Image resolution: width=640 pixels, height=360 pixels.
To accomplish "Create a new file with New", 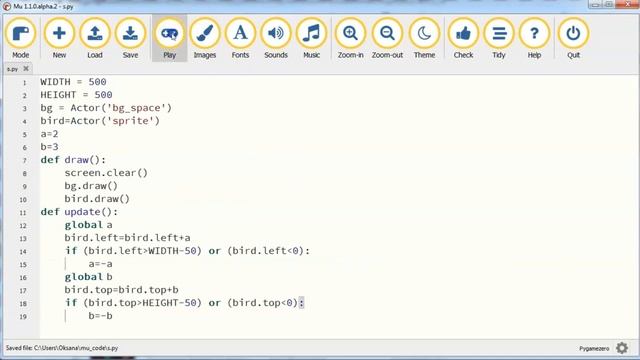I will 59,39.
